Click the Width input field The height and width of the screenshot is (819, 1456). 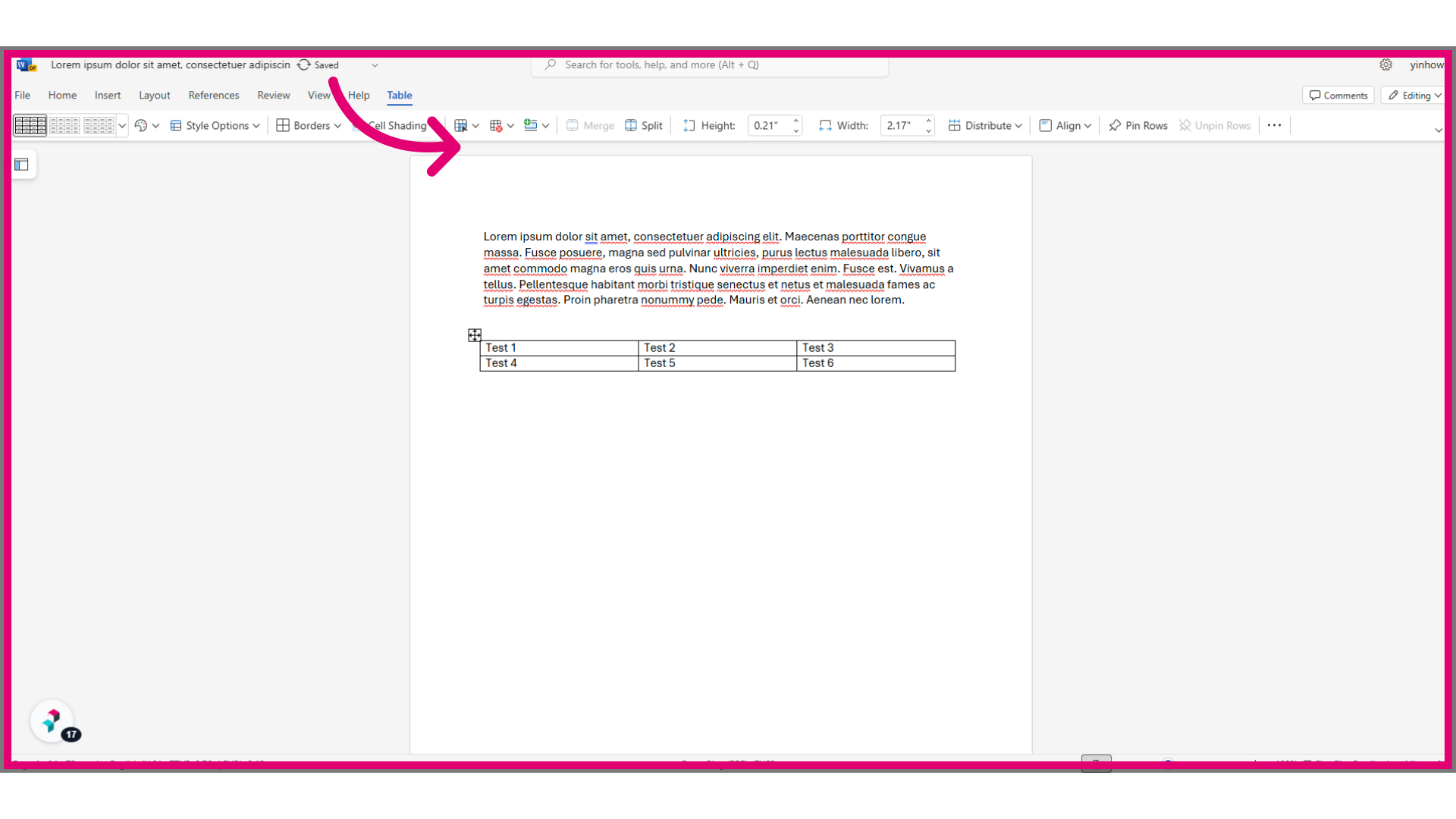tap(902, 126)
